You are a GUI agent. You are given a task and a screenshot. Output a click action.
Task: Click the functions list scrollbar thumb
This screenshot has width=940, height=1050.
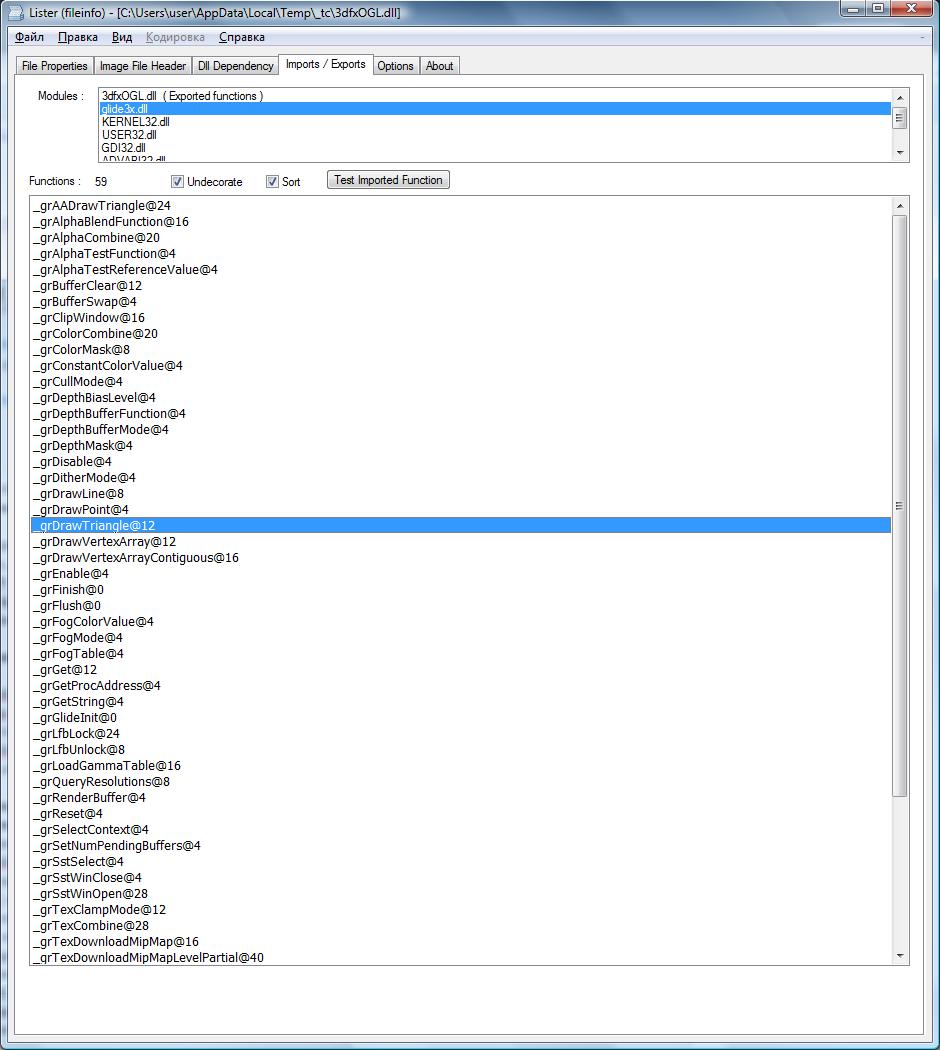click(x=900, y=506)
